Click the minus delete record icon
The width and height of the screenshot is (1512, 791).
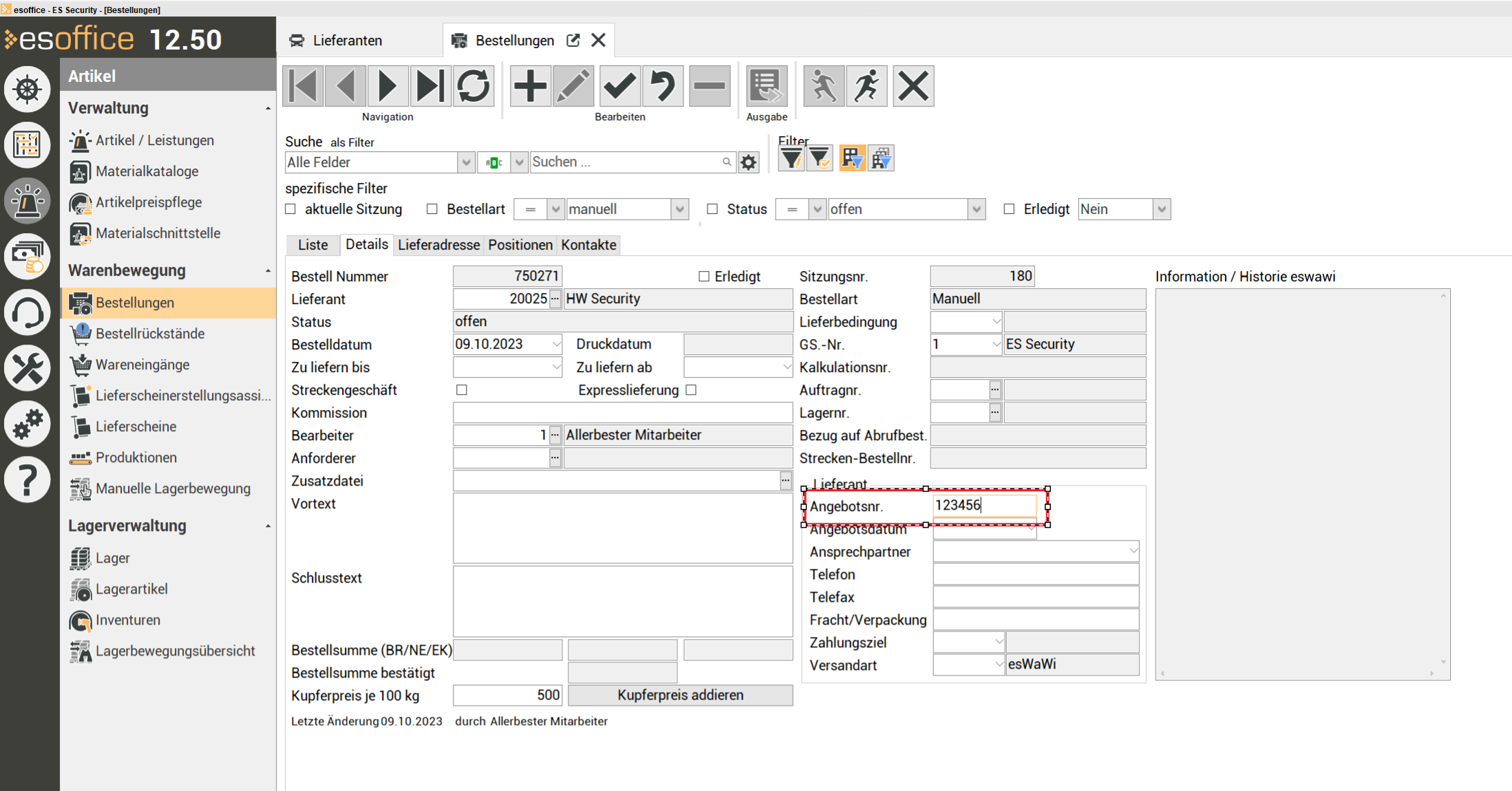pyautogui.click(x=709, y=86)
